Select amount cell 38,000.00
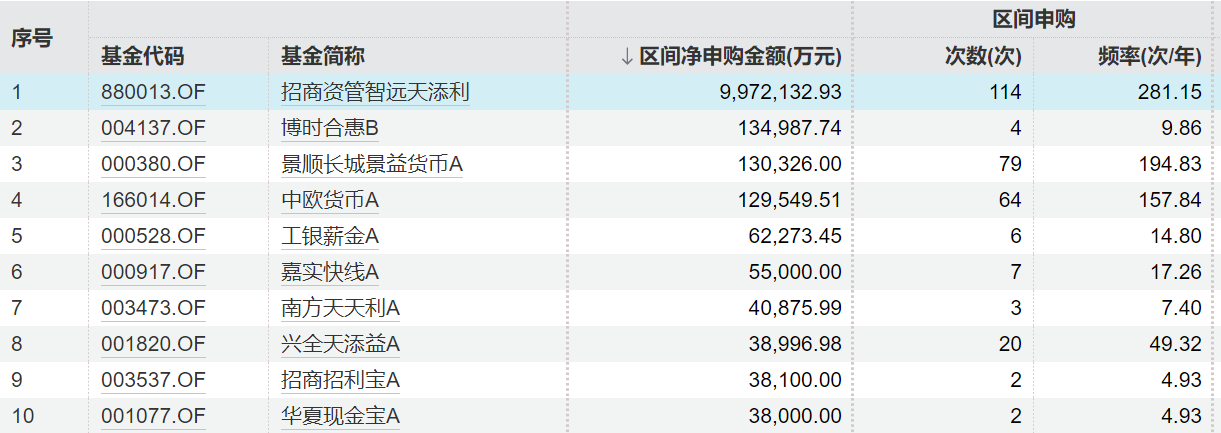This screenshot has width=1221, height=433. pos(794,416)
